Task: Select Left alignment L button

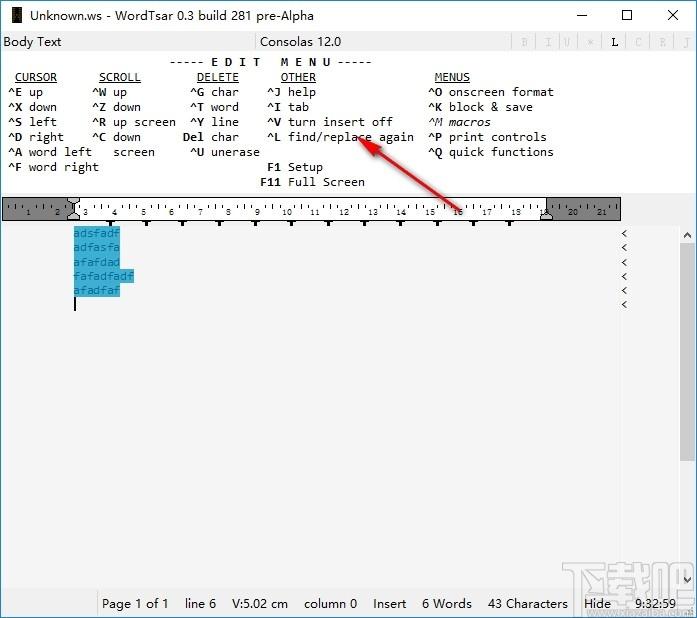Action: [x=614, y=42]
